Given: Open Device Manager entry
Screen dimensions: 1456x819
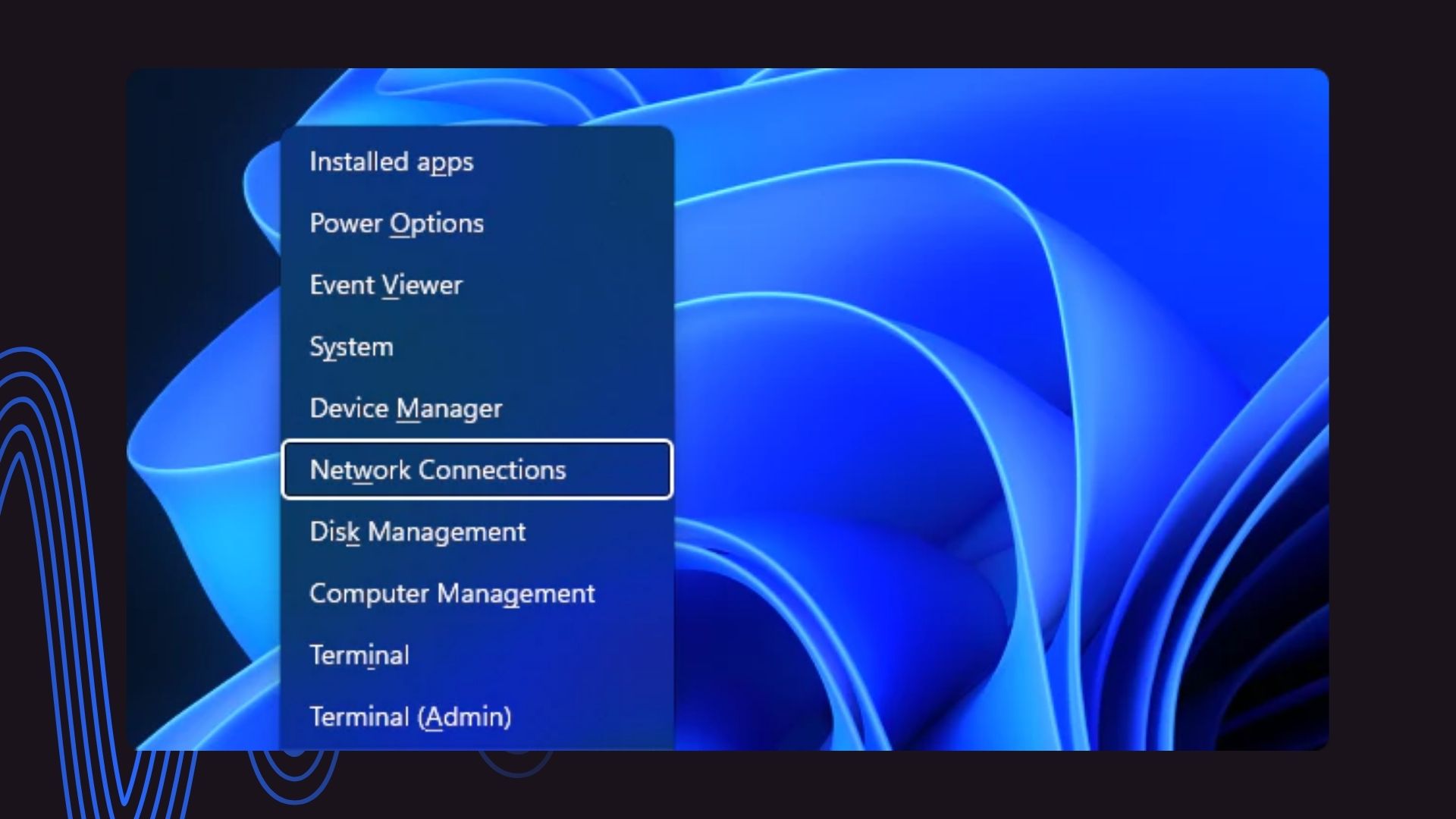Looking at the screenshot, I should point(477,408).
